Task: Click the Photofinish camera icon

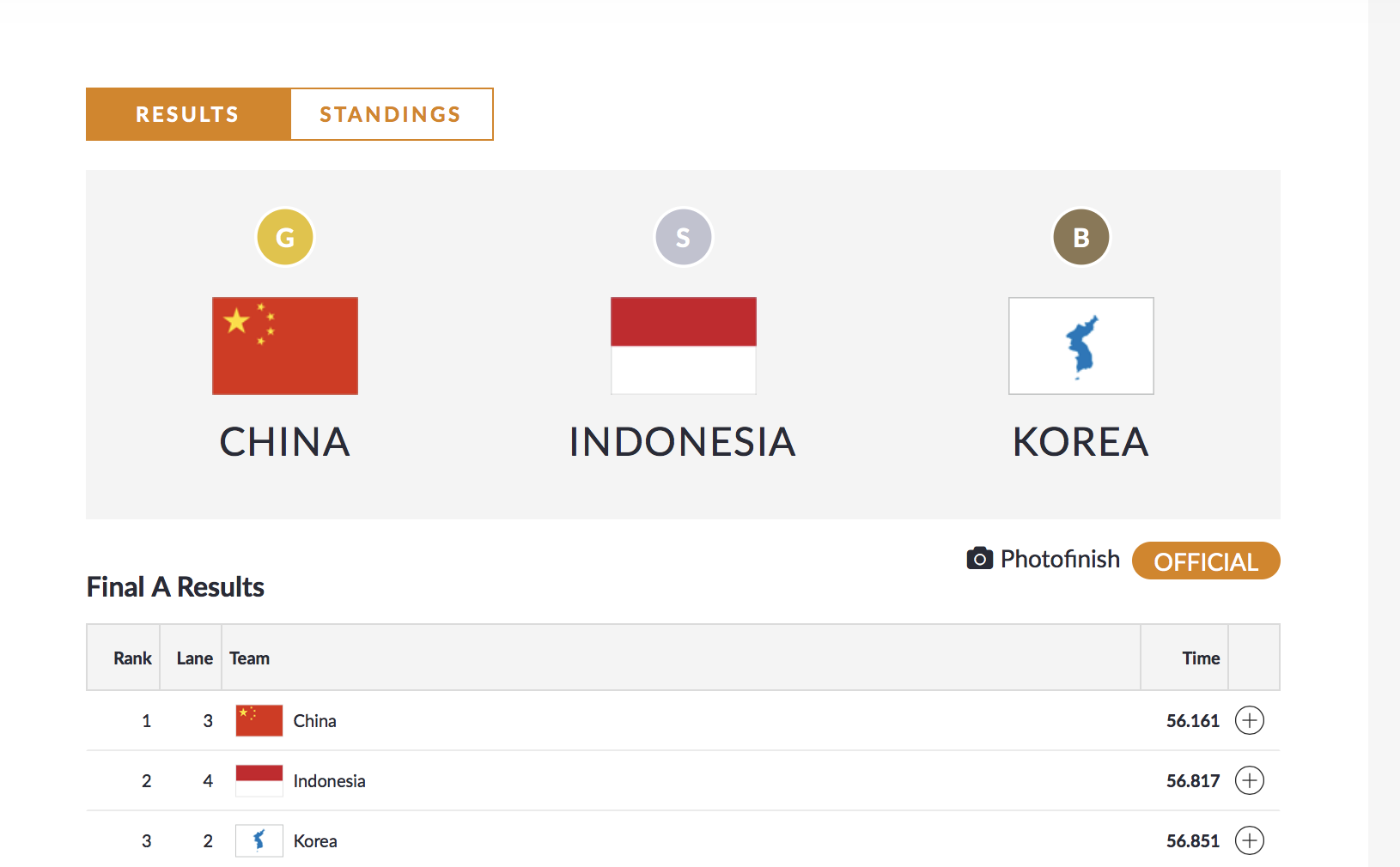Action: (x=979, y=559)
